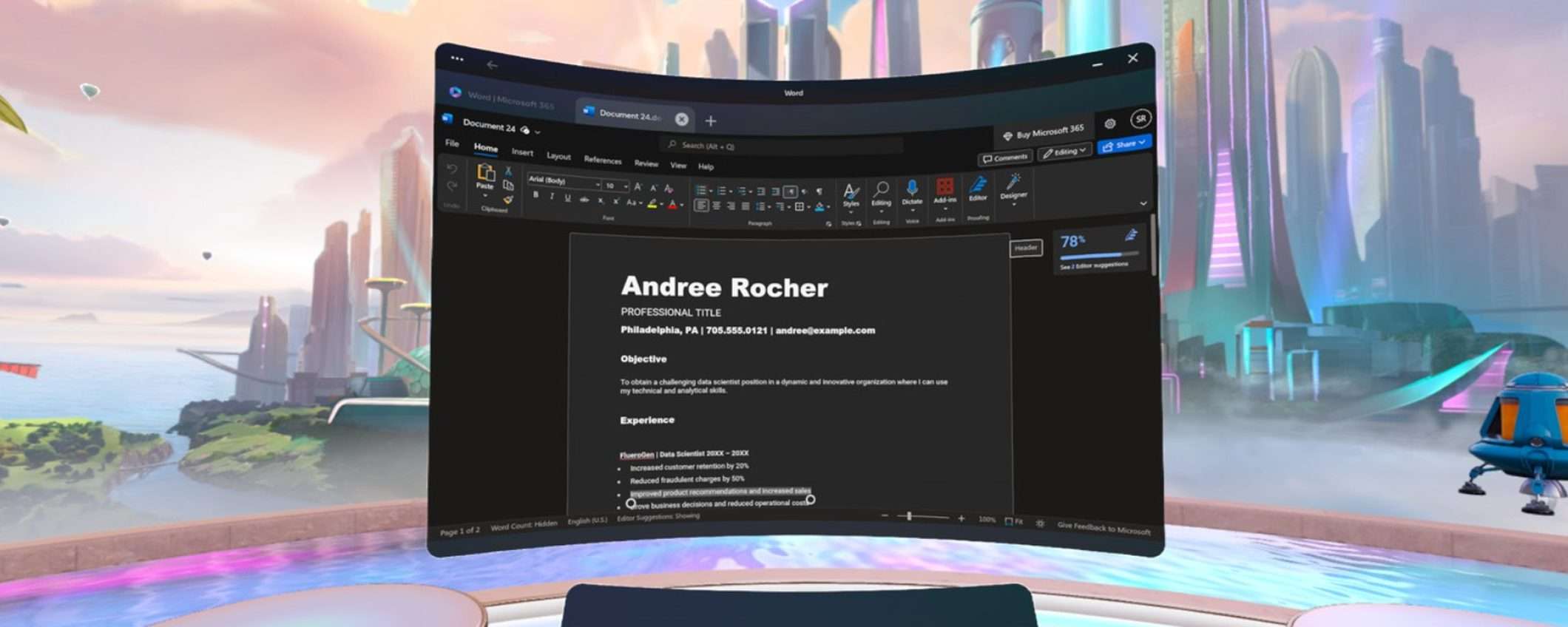
Task: Click the Cut scissors icon
Action: 508,171
